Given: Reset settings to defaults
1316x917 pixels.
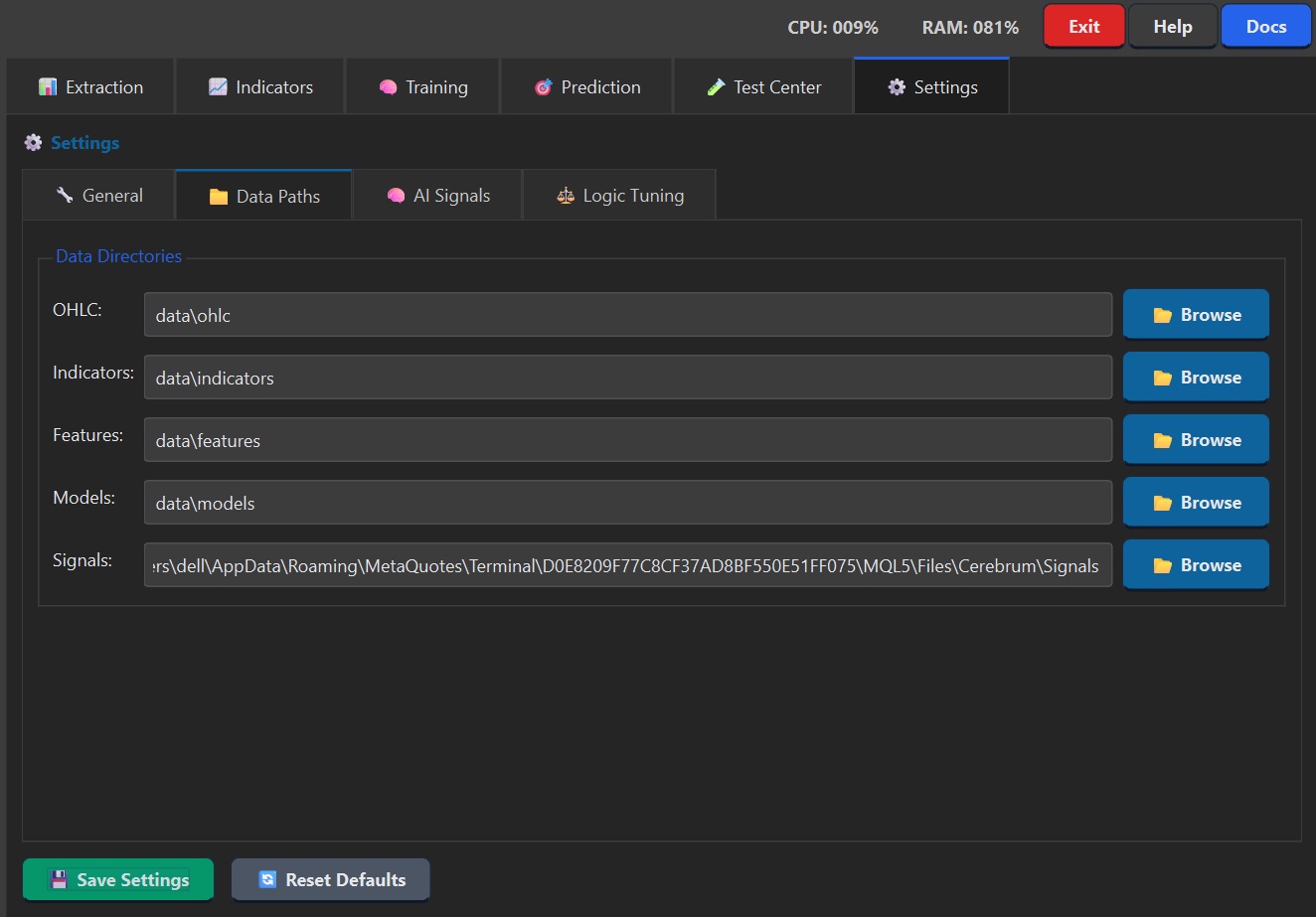Looking at the screenshot, I should 330,879.
